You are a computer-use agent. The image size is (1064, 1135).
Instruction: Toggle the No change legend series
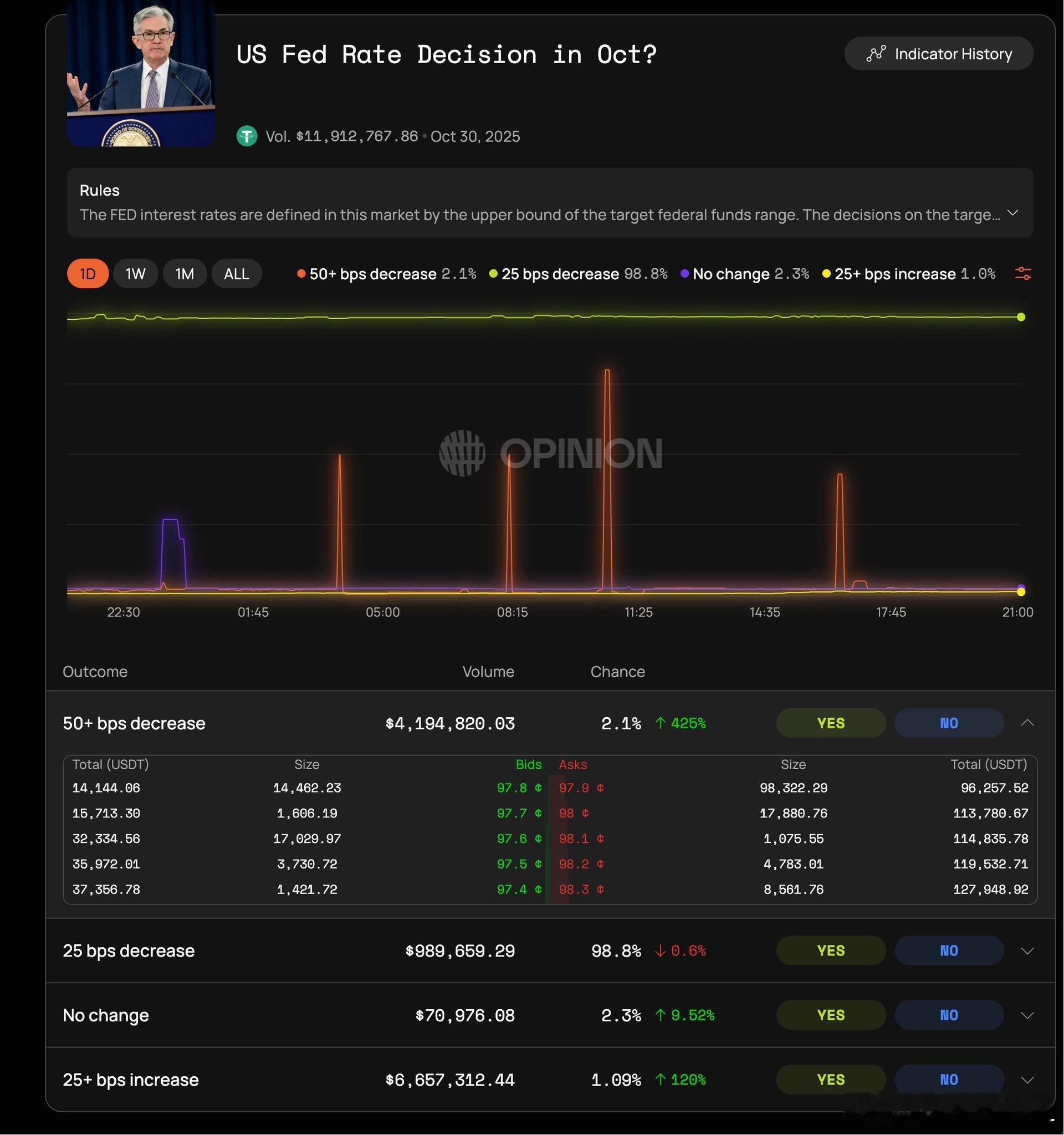[730, 273]
